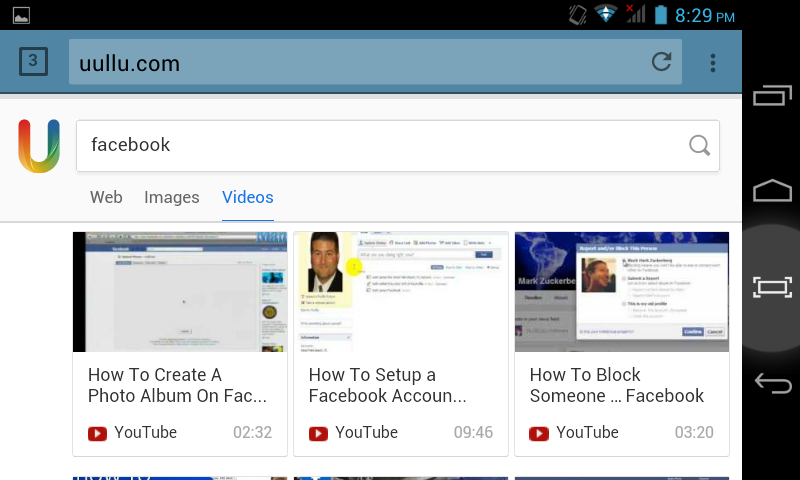The height and width of the screenshot is (480, 800).
Task: Open 'How To Create A Photo Album' title
Action: click(177, 385)
